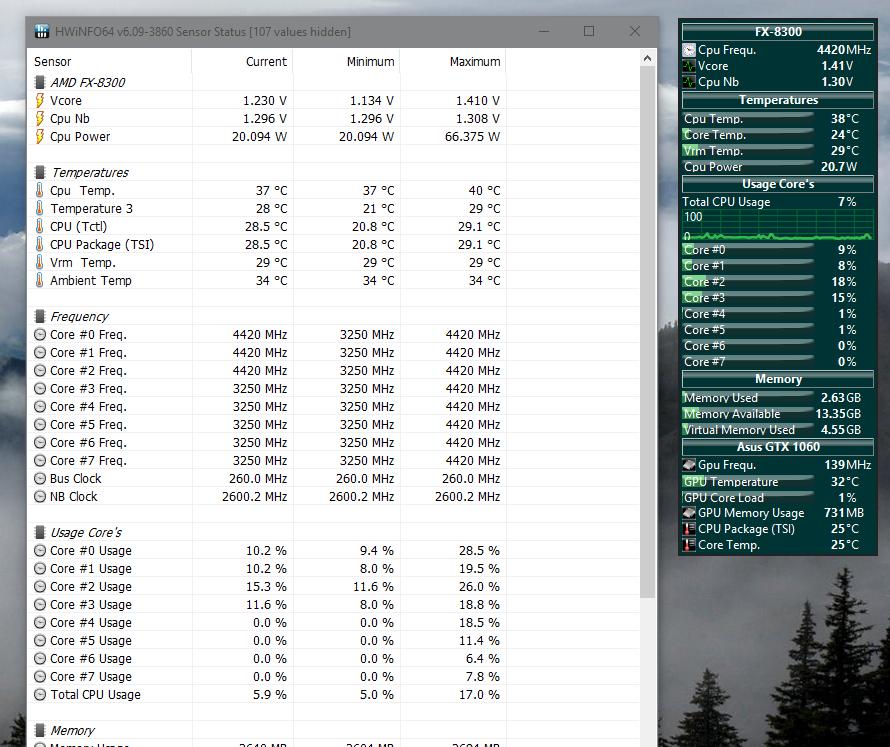Click the sensor list vertical scrollbar
The height and width of the screenshot is (747, 890).
pos(649,300)
